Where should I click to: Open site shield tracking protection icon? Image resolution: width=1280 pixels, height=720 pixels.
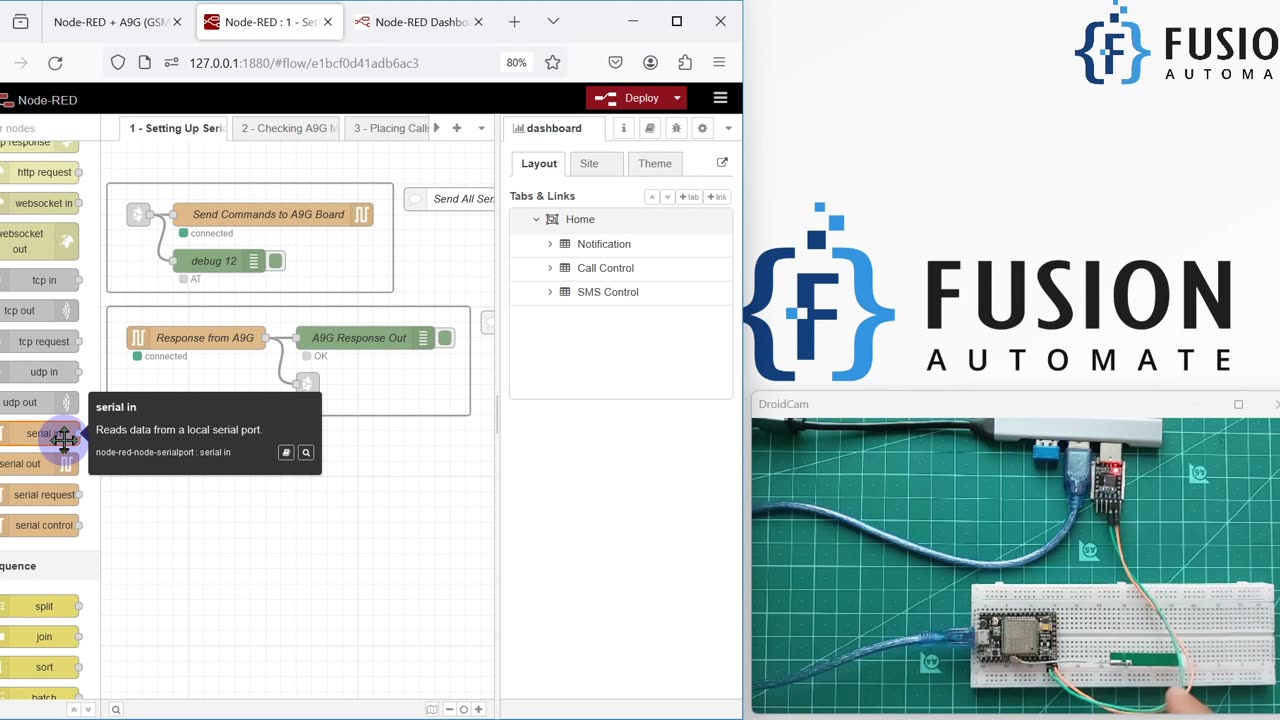point(118,62)
